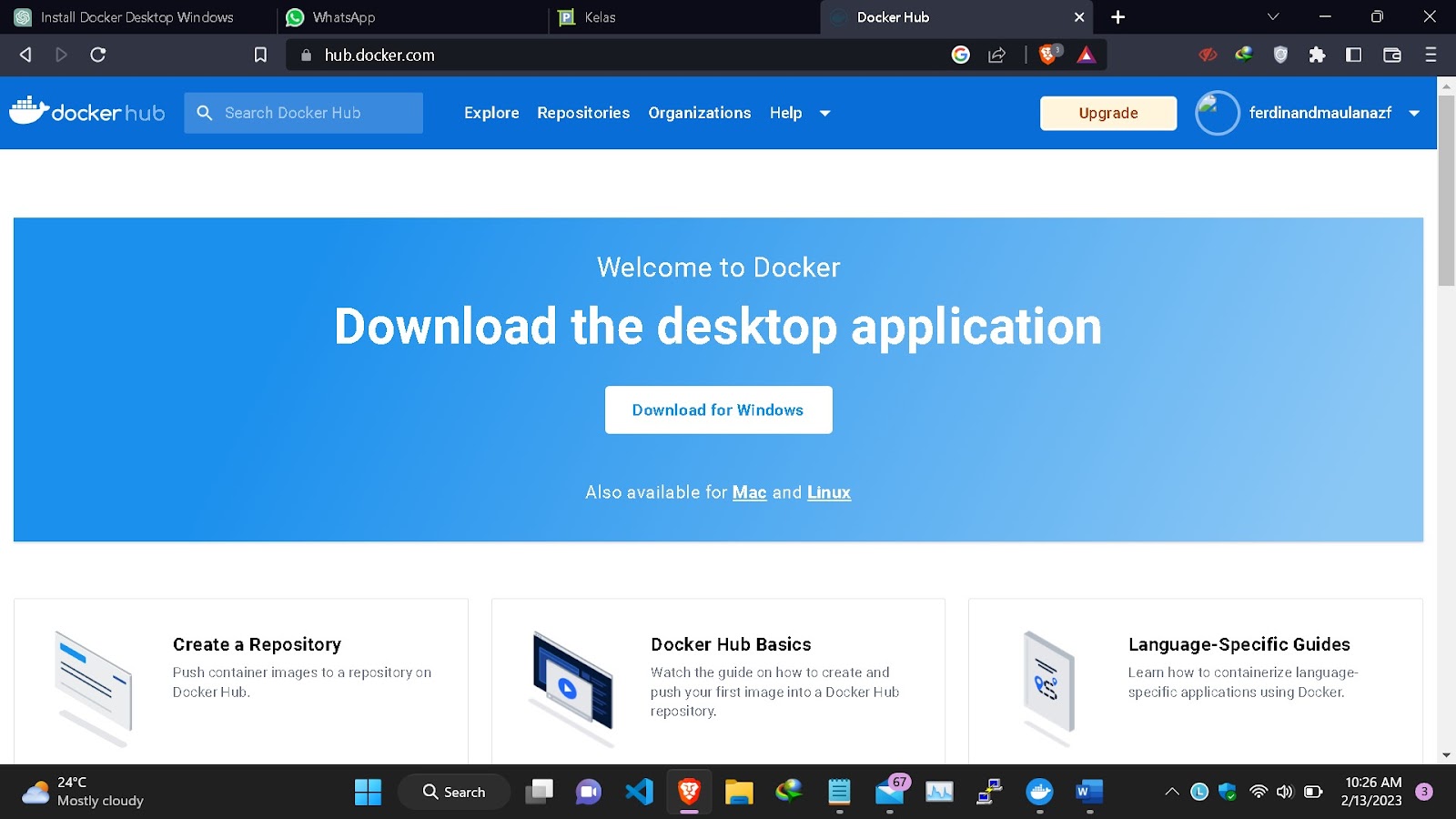Viewport: 1456px width, 819px height.
Task: Click the Docker Hub Basics video illustration
Action: [x=571, y=687]
